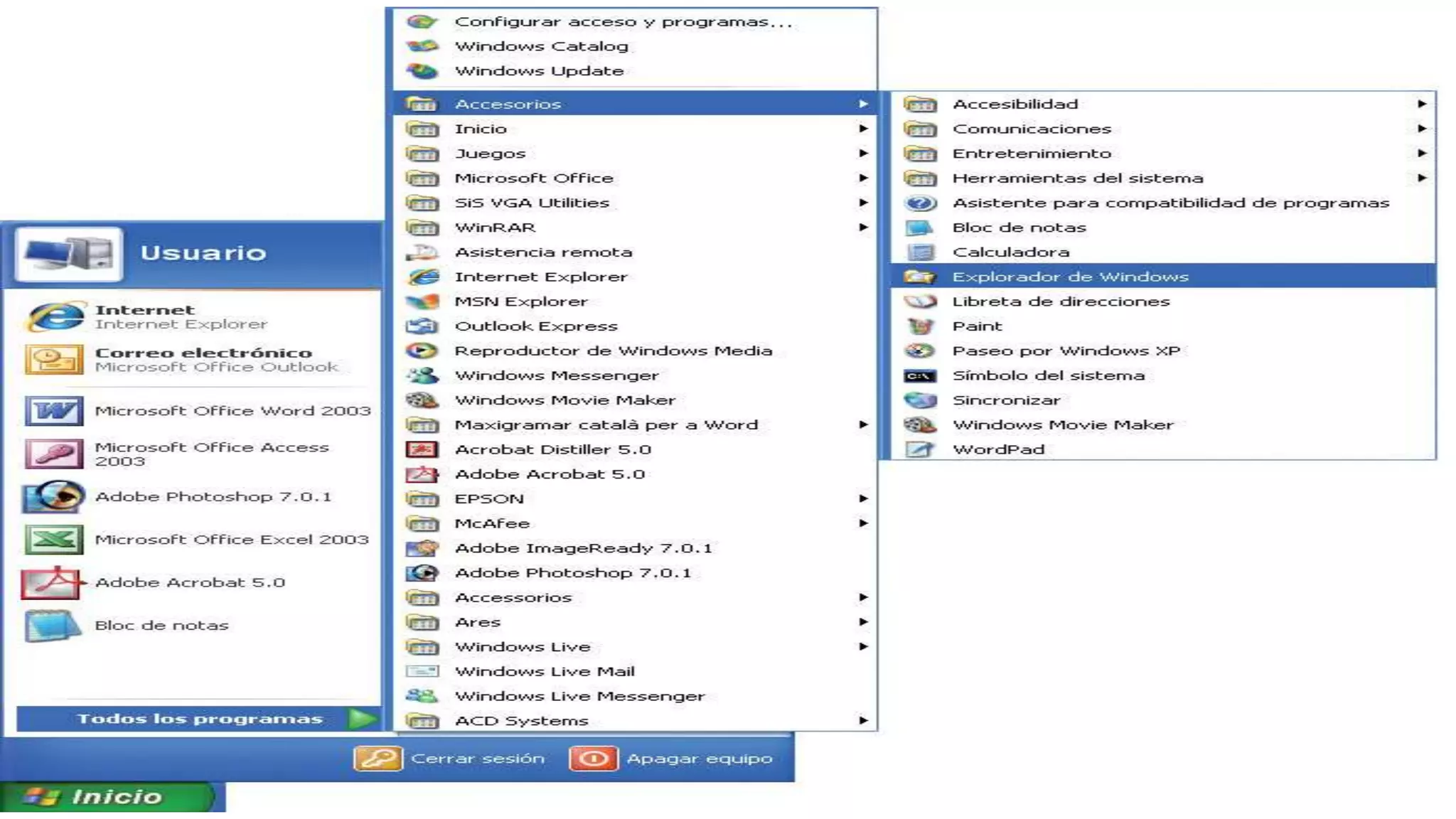
Task: Open the Símbolo del sistema icon
Action: [920, 376]
